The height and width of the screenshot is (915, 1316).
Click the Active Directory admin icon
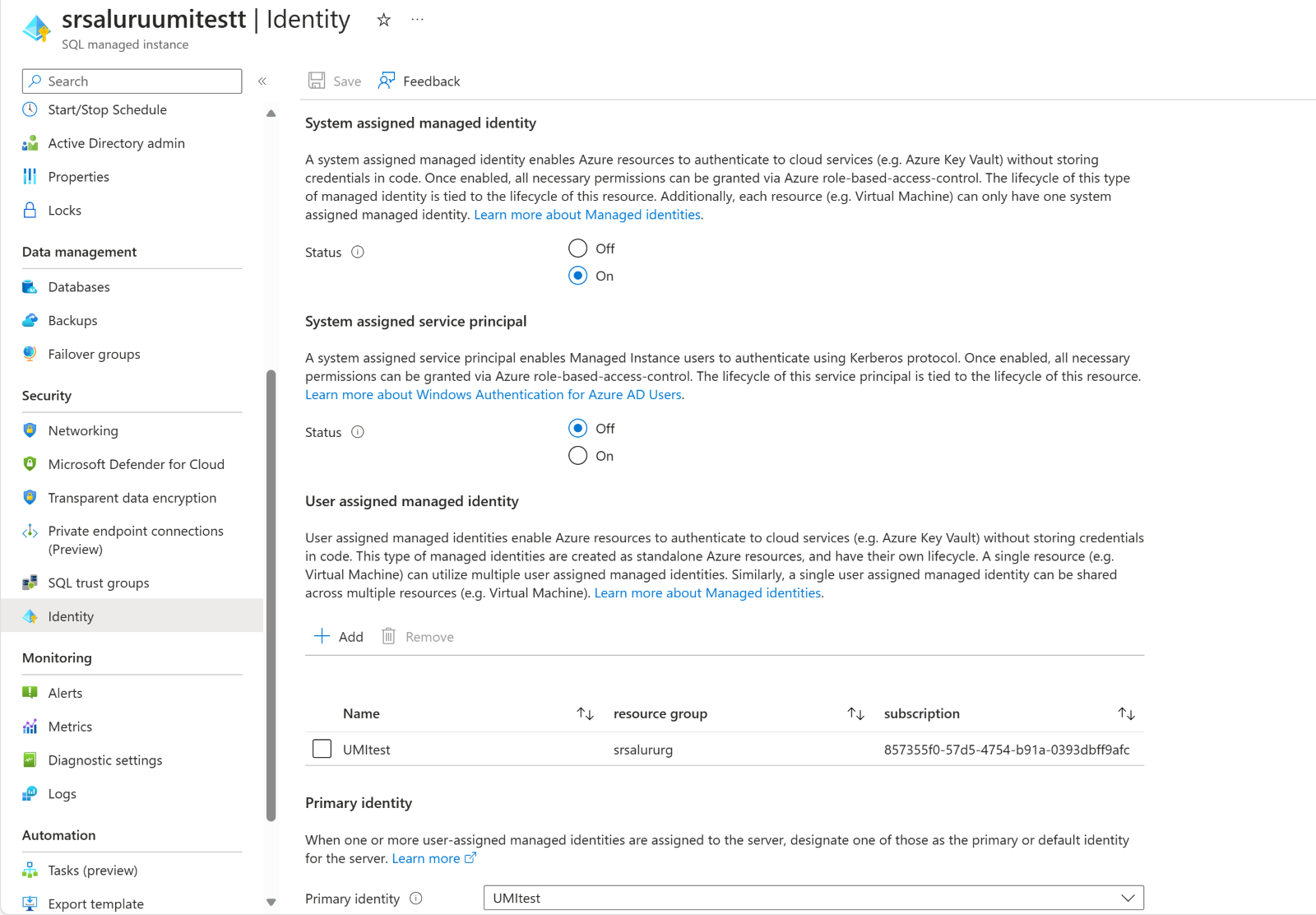coord(30,143)
